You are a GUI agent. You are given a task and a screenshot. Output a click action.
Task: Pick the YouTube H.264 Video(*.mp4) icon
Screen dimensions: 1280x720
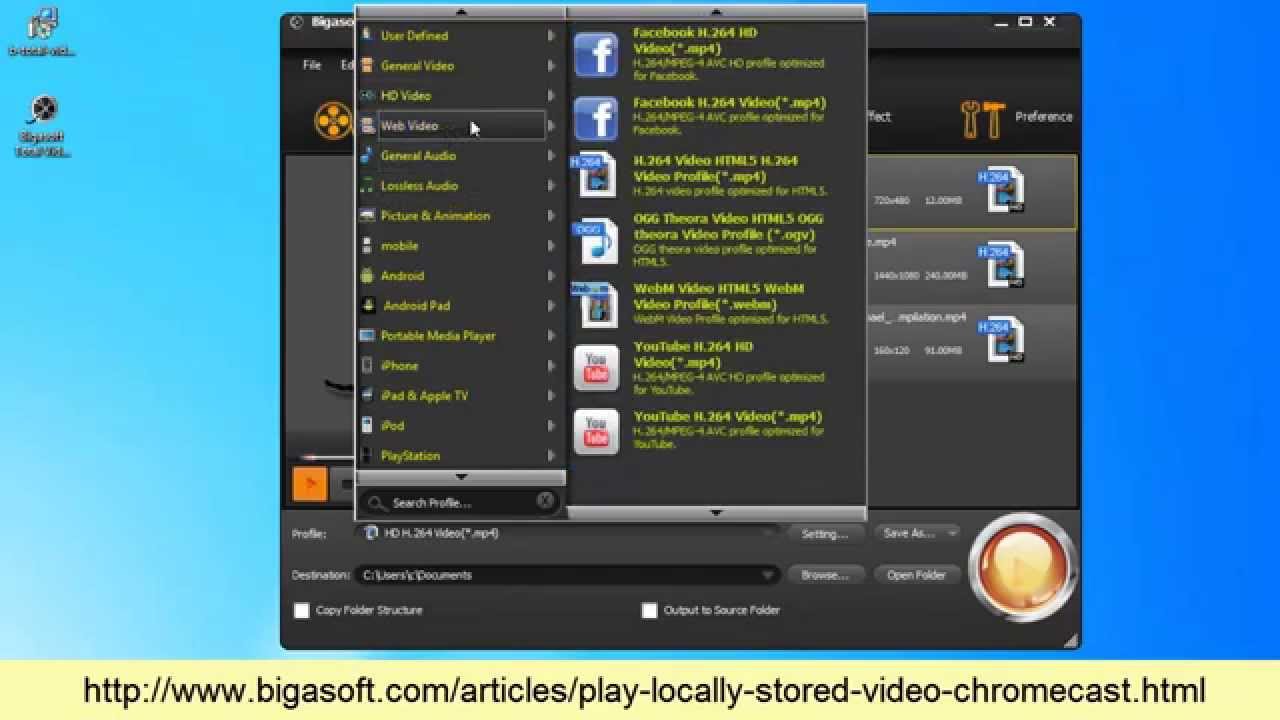596,432
